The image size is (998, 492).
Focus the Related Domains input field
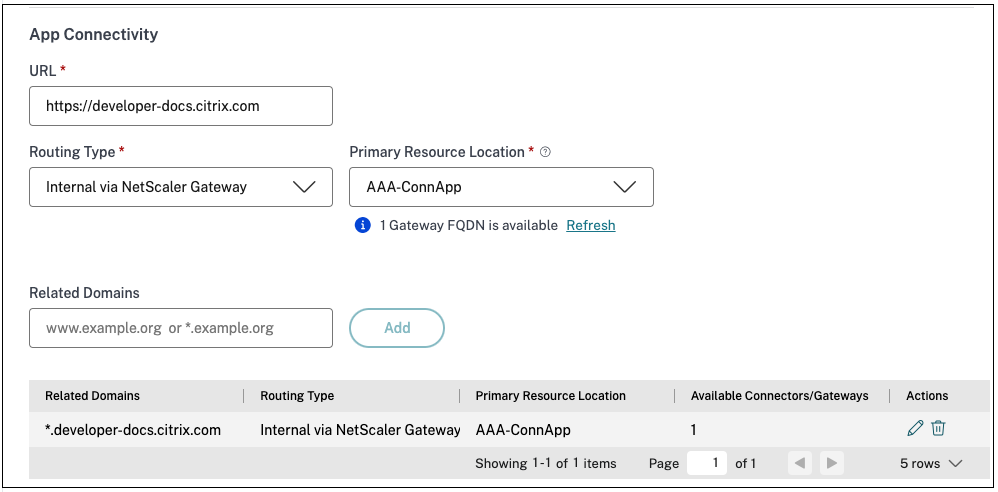pyautogui.click(x=181, y=328)
